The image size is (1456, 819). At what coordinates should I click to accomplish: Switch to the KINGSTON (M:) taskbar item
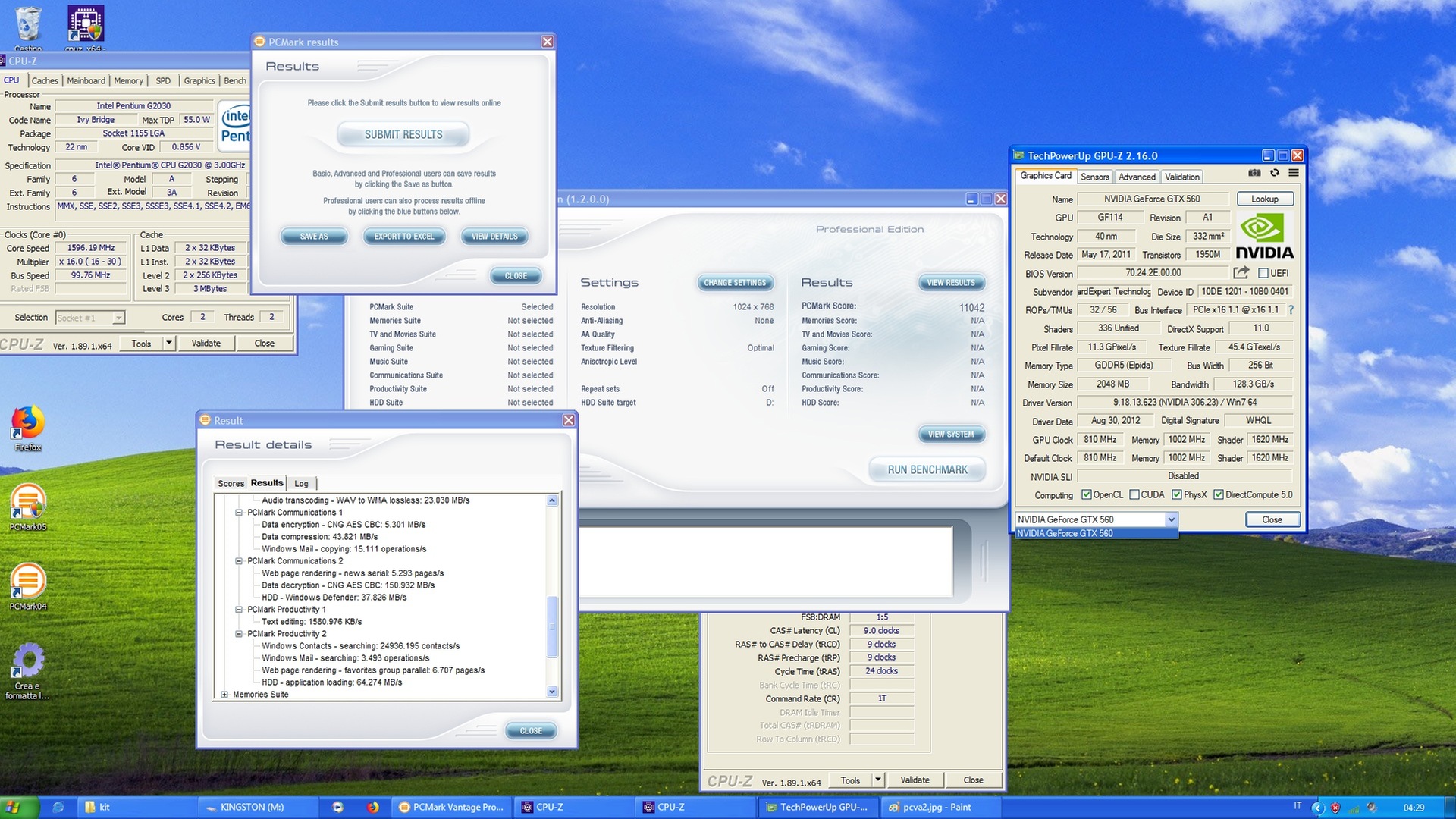click(258, 808)
